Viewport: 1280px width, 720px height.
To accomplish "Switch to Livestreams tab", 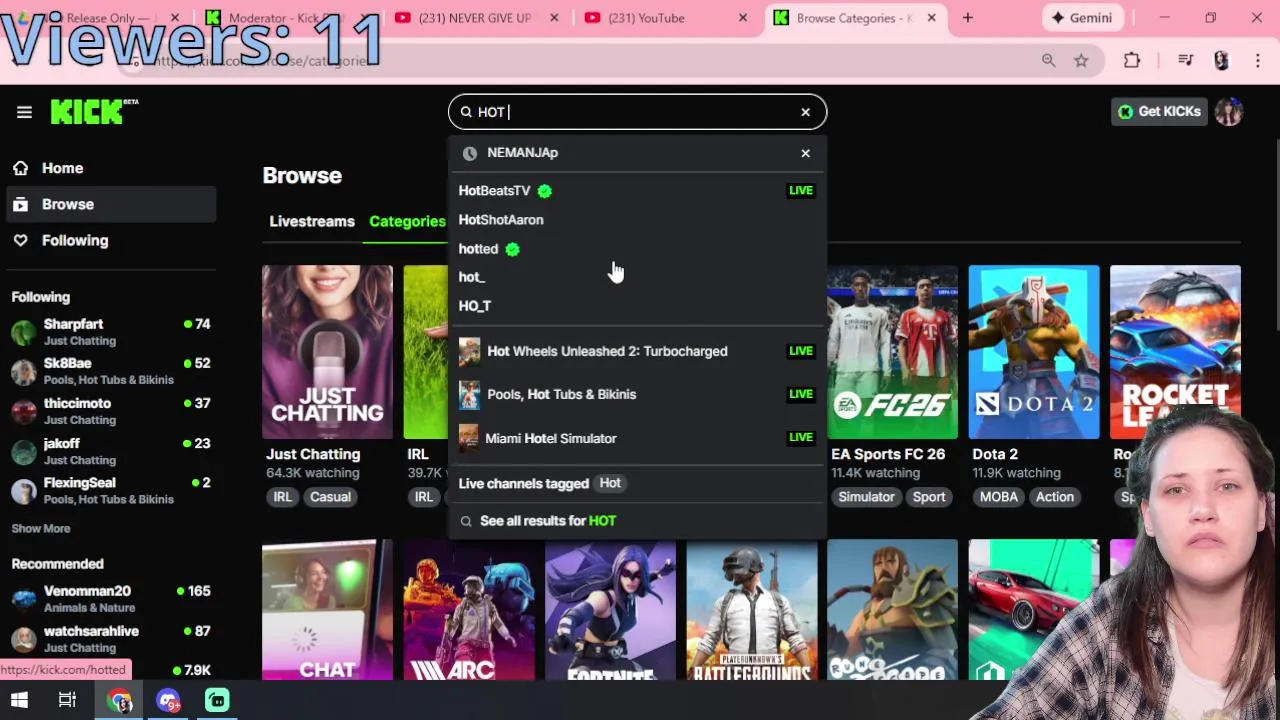I will pyautogui.click(x=312, y=221).
